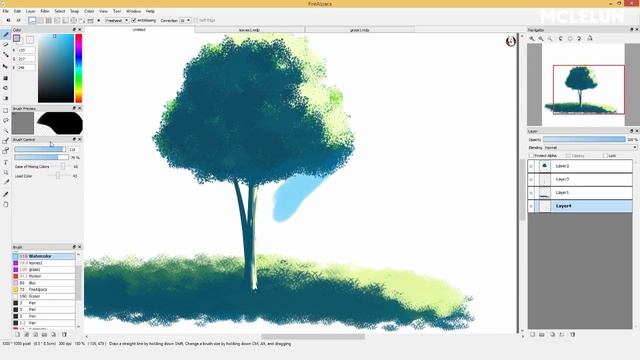Screen dimensions: 640x360
Task: Select the Eraser brush in Brush list
Action: (44, 296)
